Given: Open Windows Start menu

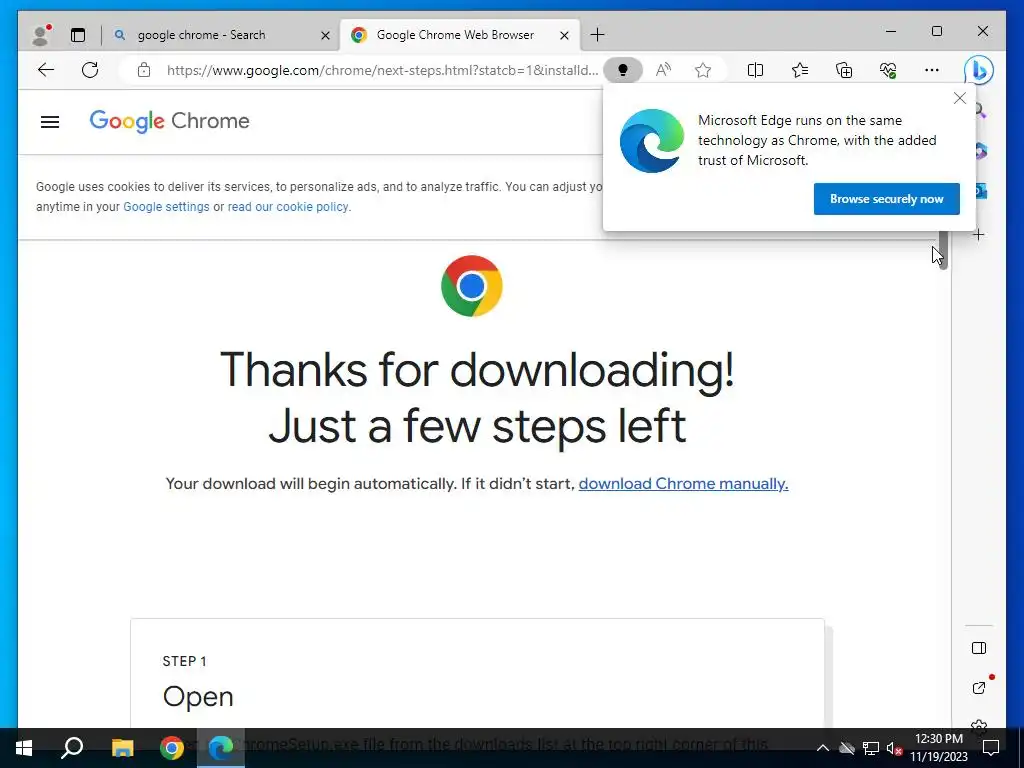Looking at the screenshot, I should pyautogui.click(x=24, y=748).
